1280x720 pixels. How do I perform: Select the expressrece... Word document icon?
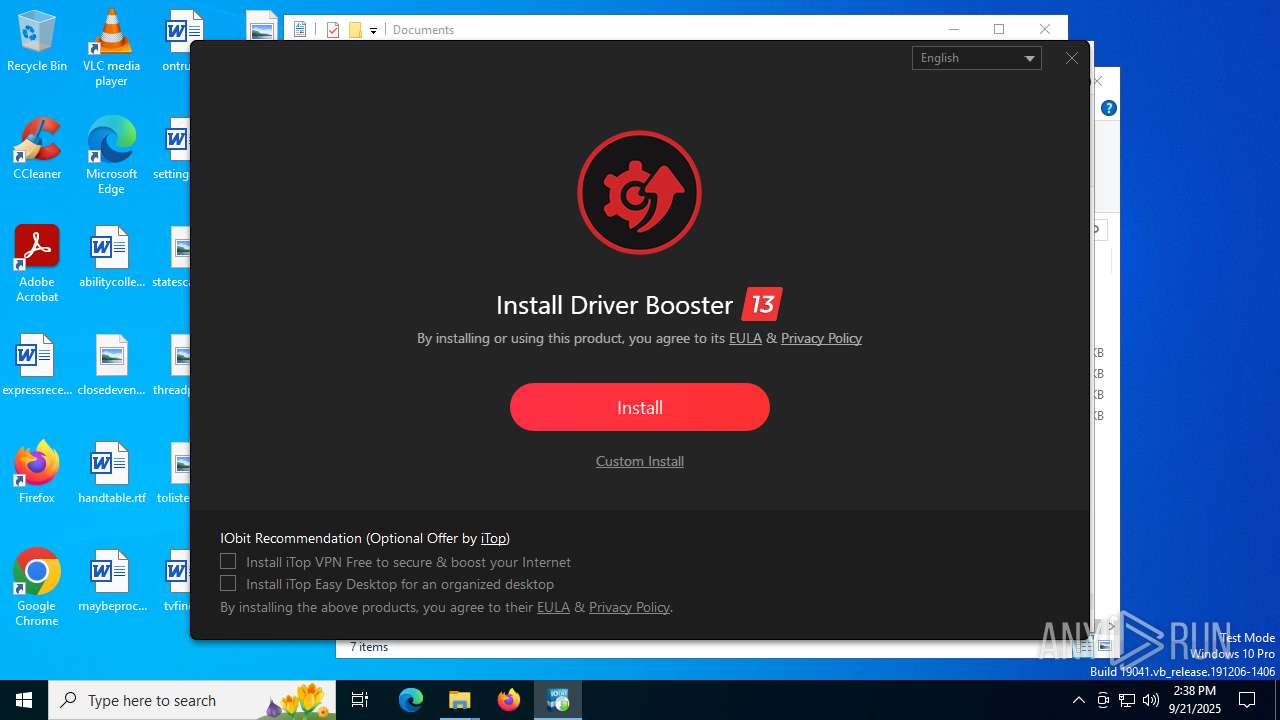coord(37,366)
